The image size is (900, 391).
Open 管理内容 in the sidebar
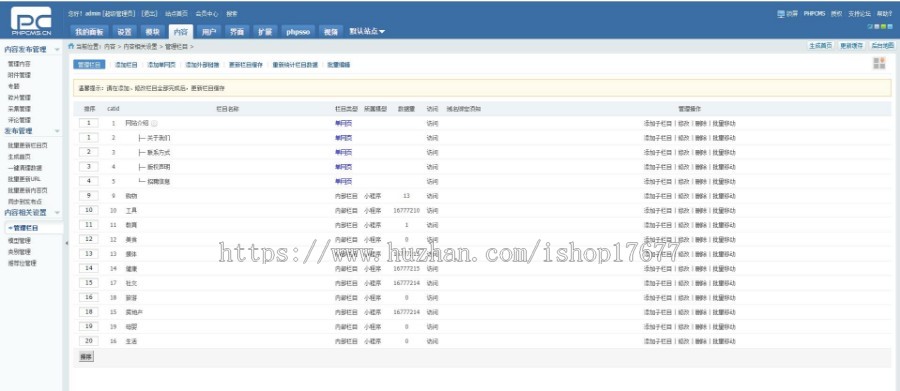coord(20,64)
